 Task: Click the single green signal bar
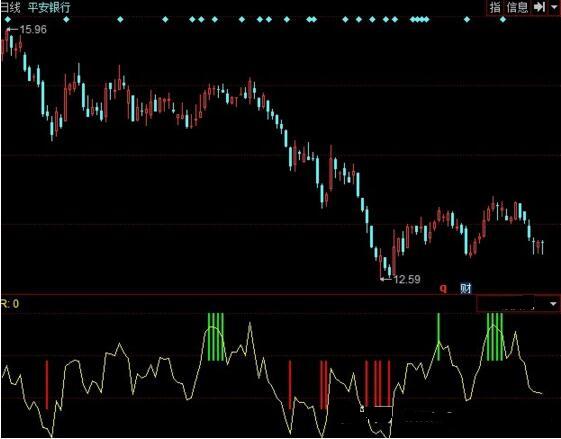pyautogui.click(x=439, y=337)
